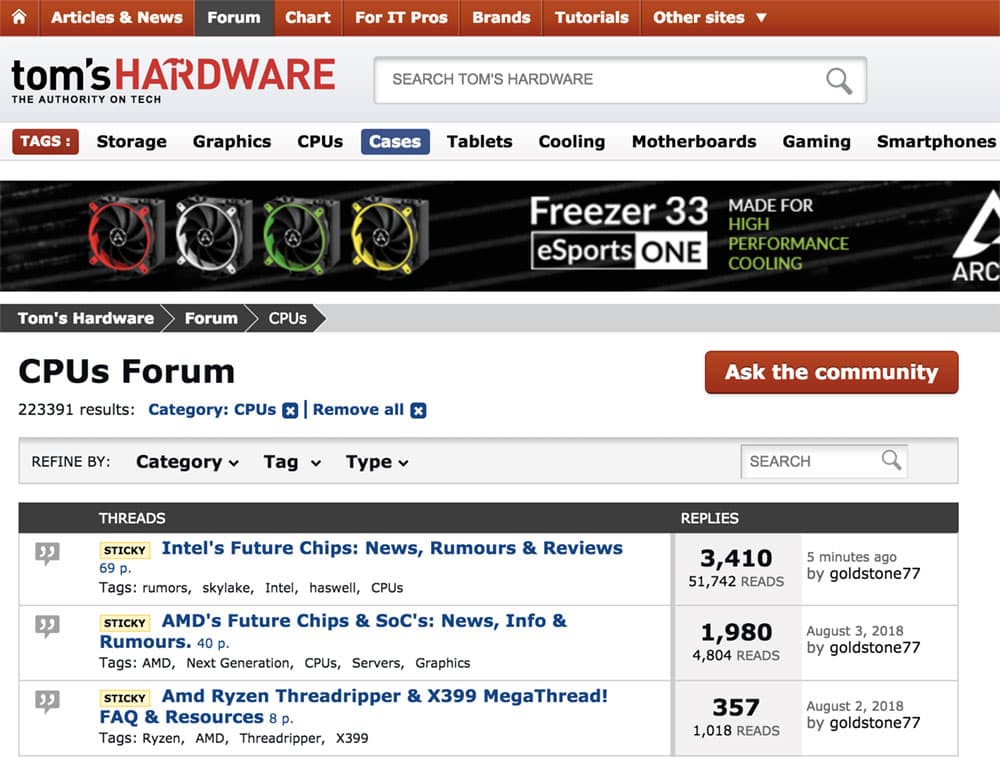The height and width of the screenshot is (757, 1000).
Task: Click the 1,980 replies count
Action: click(736, 633)
